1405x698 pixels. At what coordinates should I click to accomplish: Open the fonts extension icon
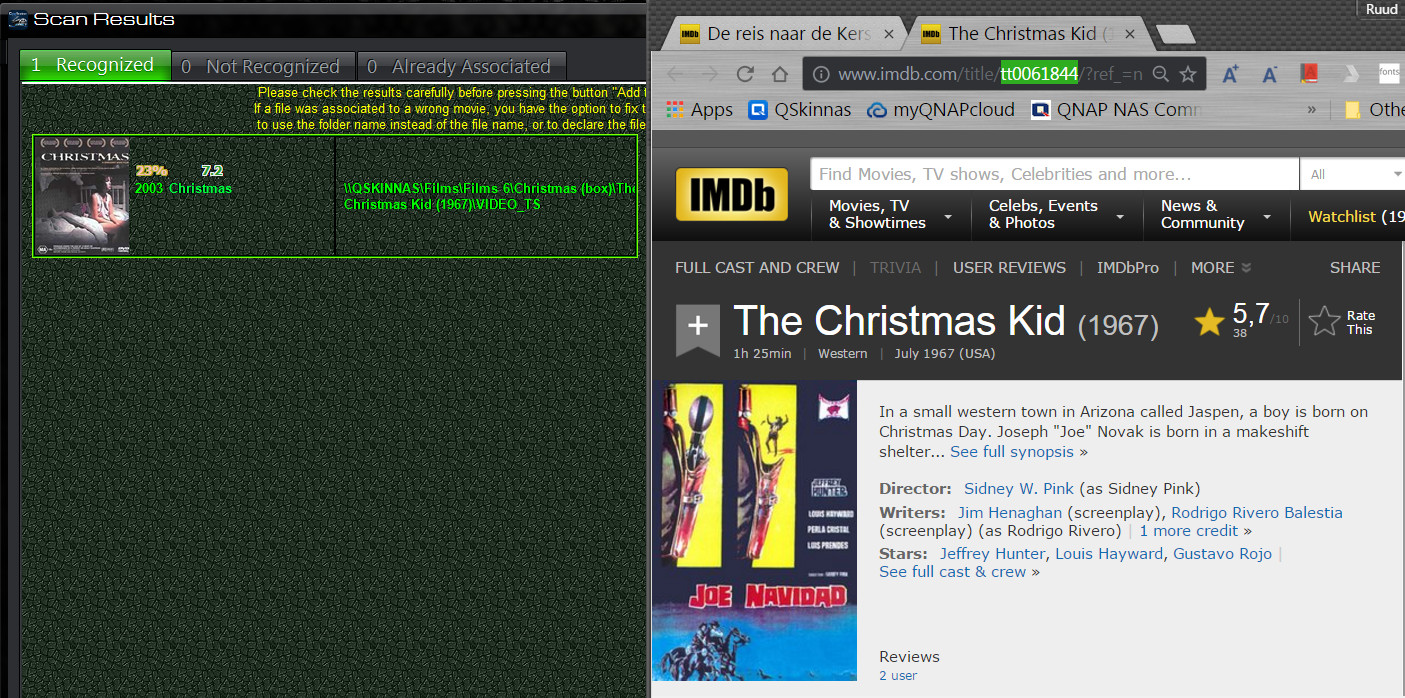[1389, 74]
